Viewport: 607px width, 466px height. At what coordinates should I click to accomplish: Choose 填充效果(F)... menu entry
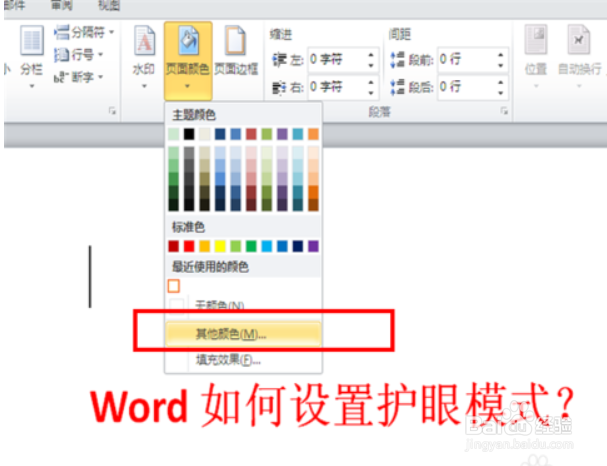point(243,360)
